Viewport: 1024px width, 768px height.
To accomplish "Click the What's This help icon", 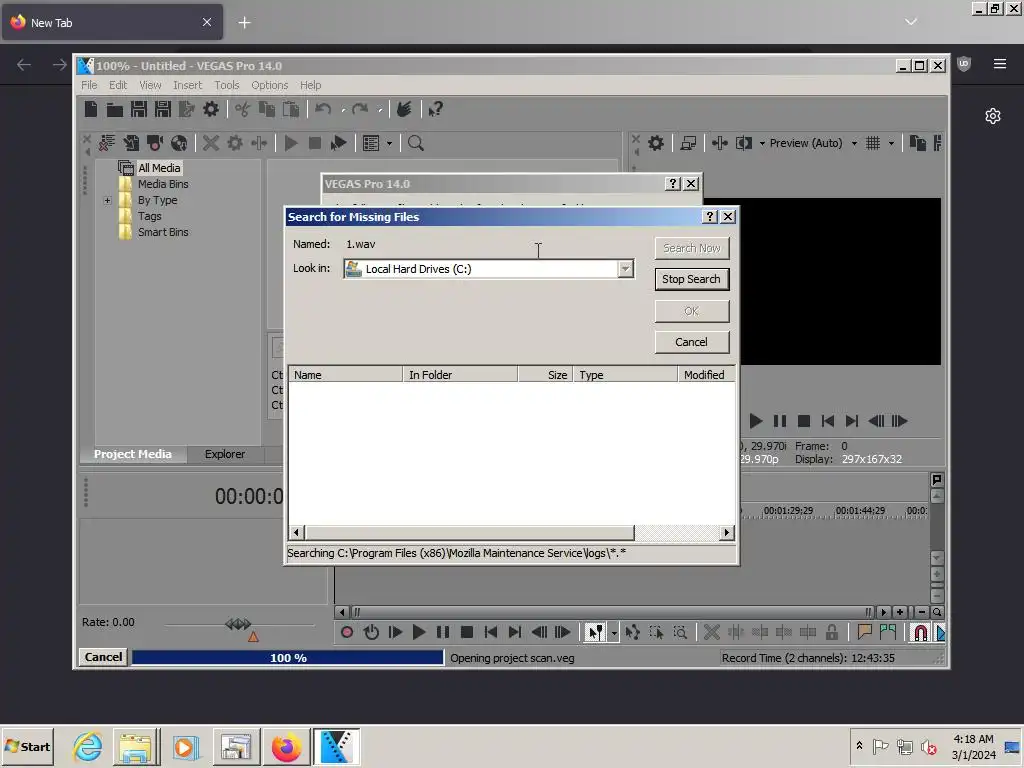I will 436,109.
